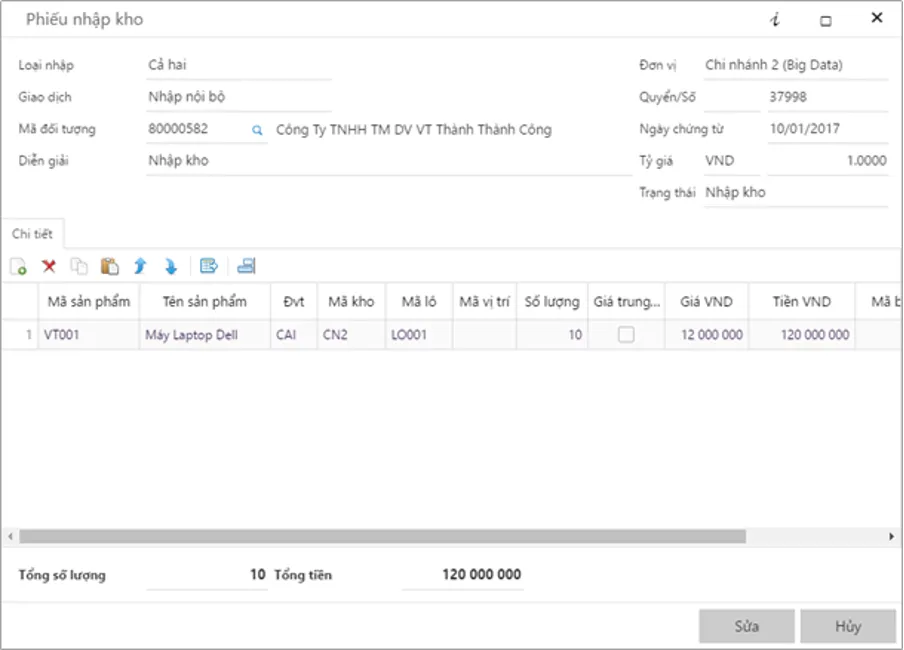The height and width of the screenshot is (650, 904).
Task: Click the horizontal scrollbar thumb
Action: [x=380, y=537]
